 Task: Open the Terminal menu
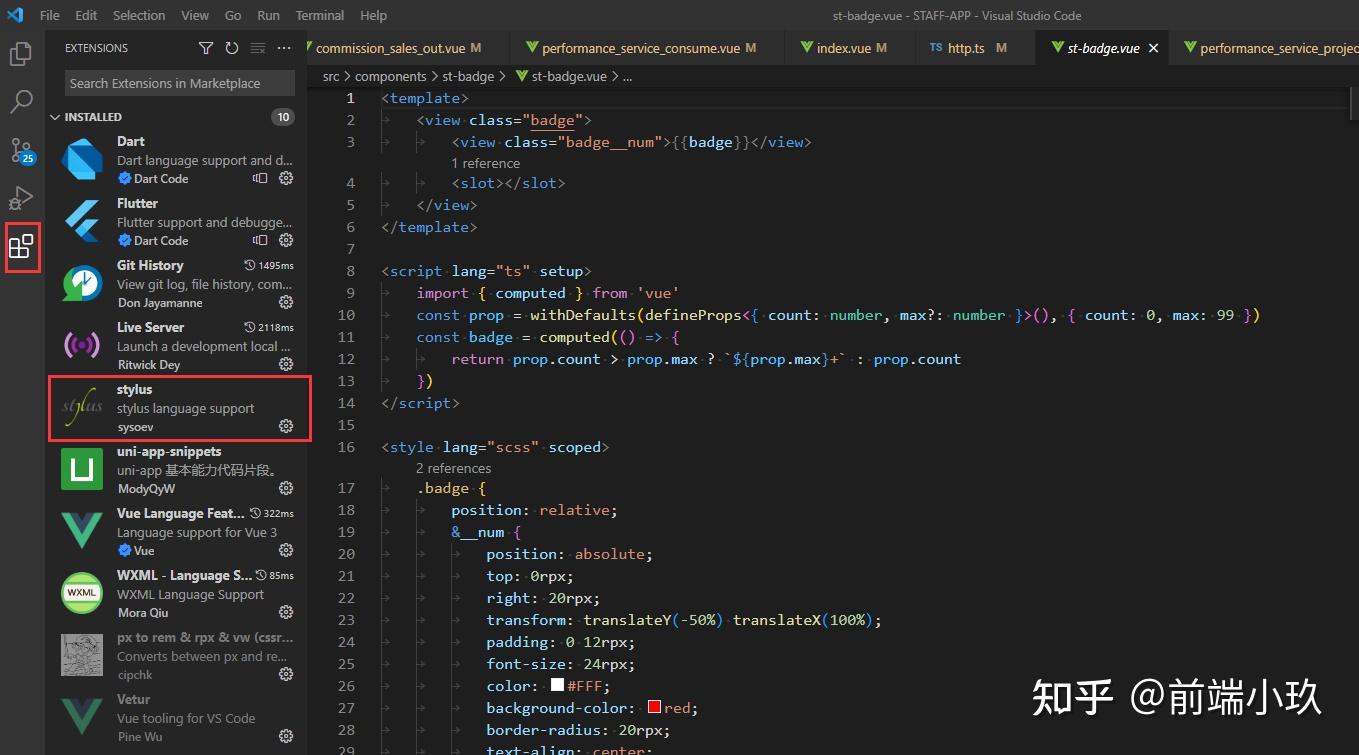pos(319,15)
